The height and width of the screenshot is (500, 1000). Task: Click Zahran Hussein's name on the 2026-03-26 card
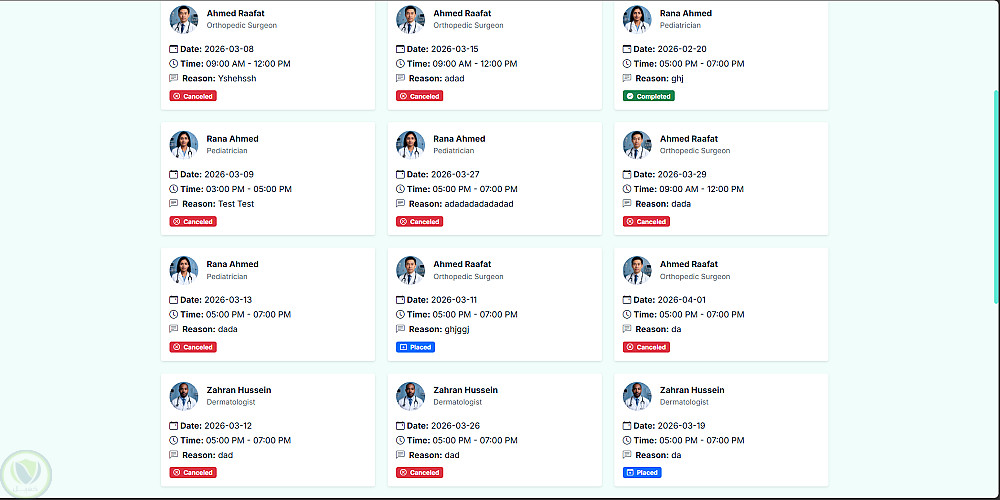tap(465, 390)
